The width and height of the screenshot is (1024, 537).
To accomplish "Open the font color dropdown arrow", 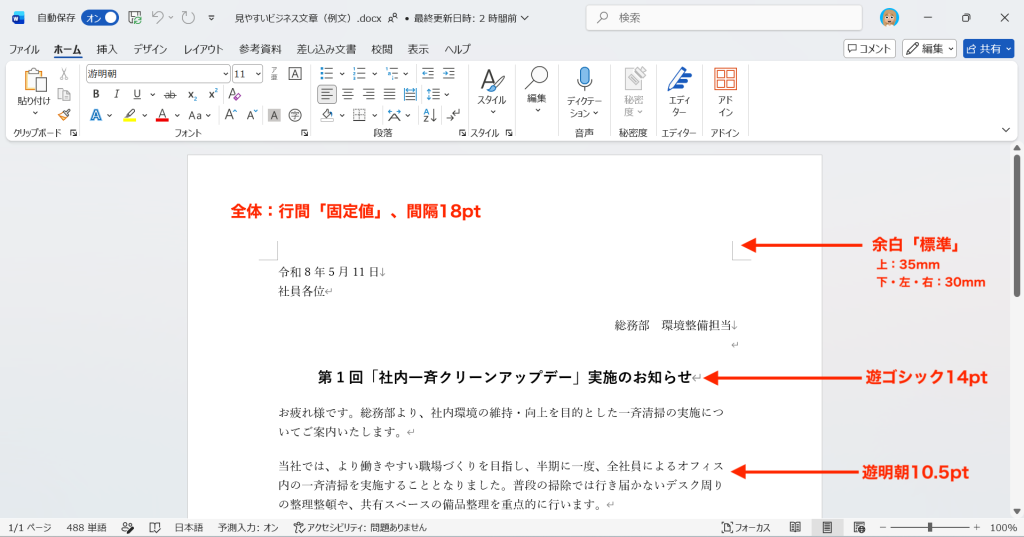I will (x=177, y=116).
